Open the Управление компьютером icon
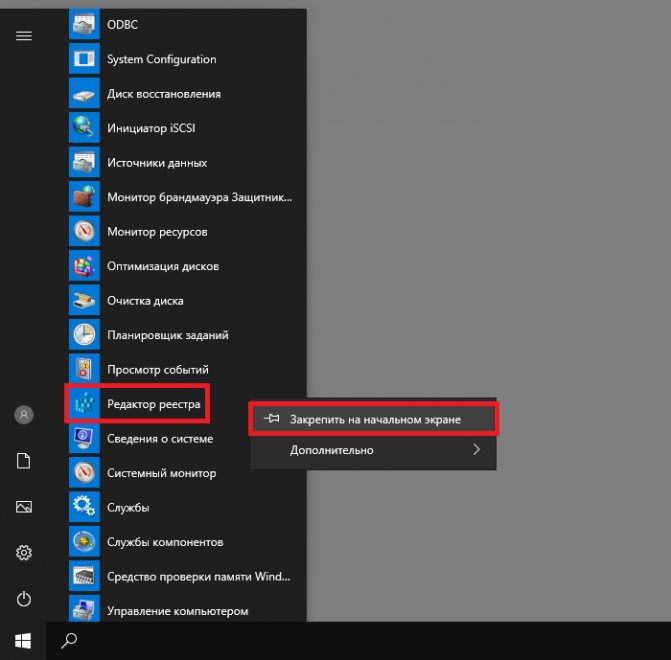This screenshot has height=660, width=671. click(84, 609)
